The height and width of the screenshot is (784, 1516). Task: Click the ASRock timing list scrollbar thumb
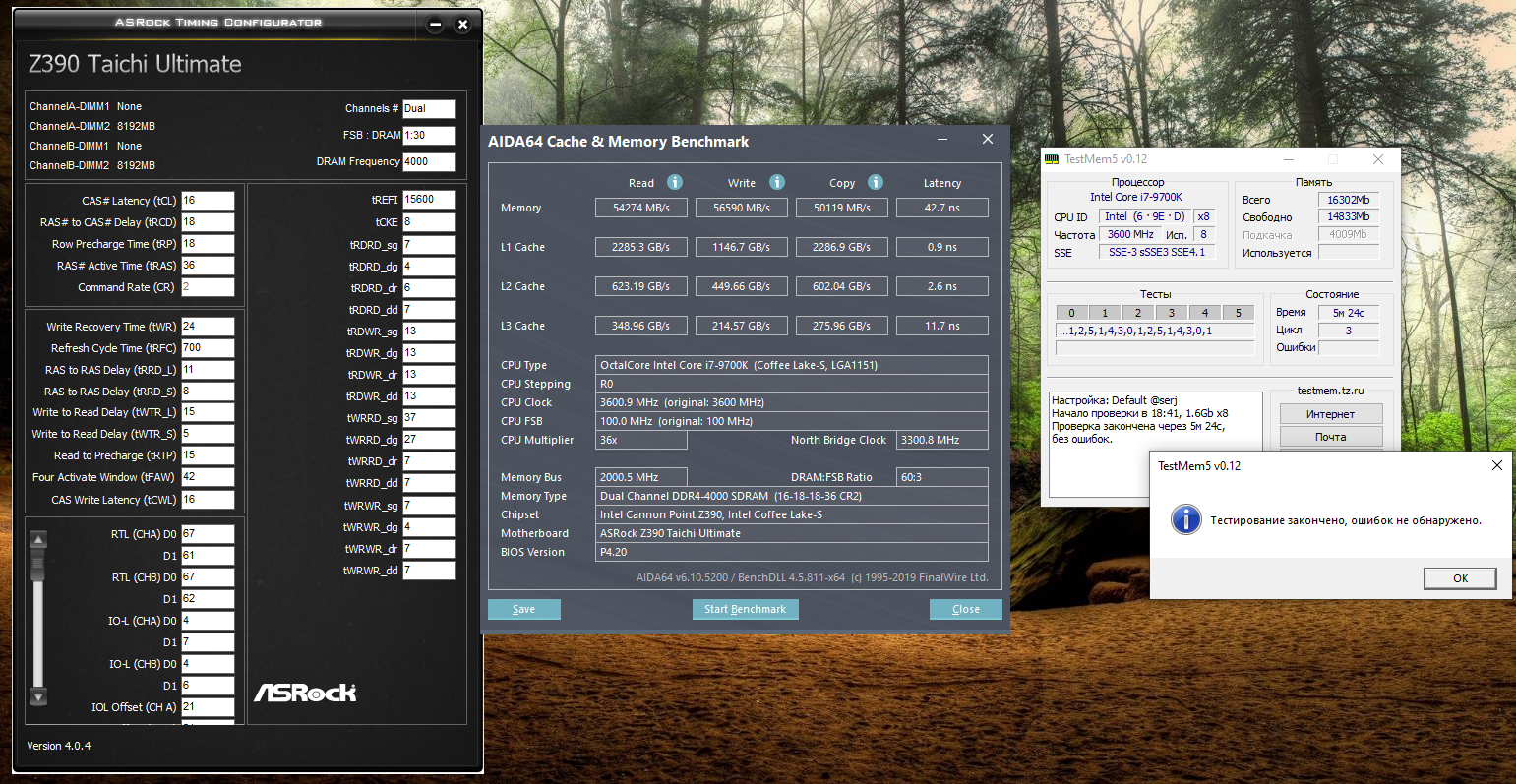click(x=38, y=566)
